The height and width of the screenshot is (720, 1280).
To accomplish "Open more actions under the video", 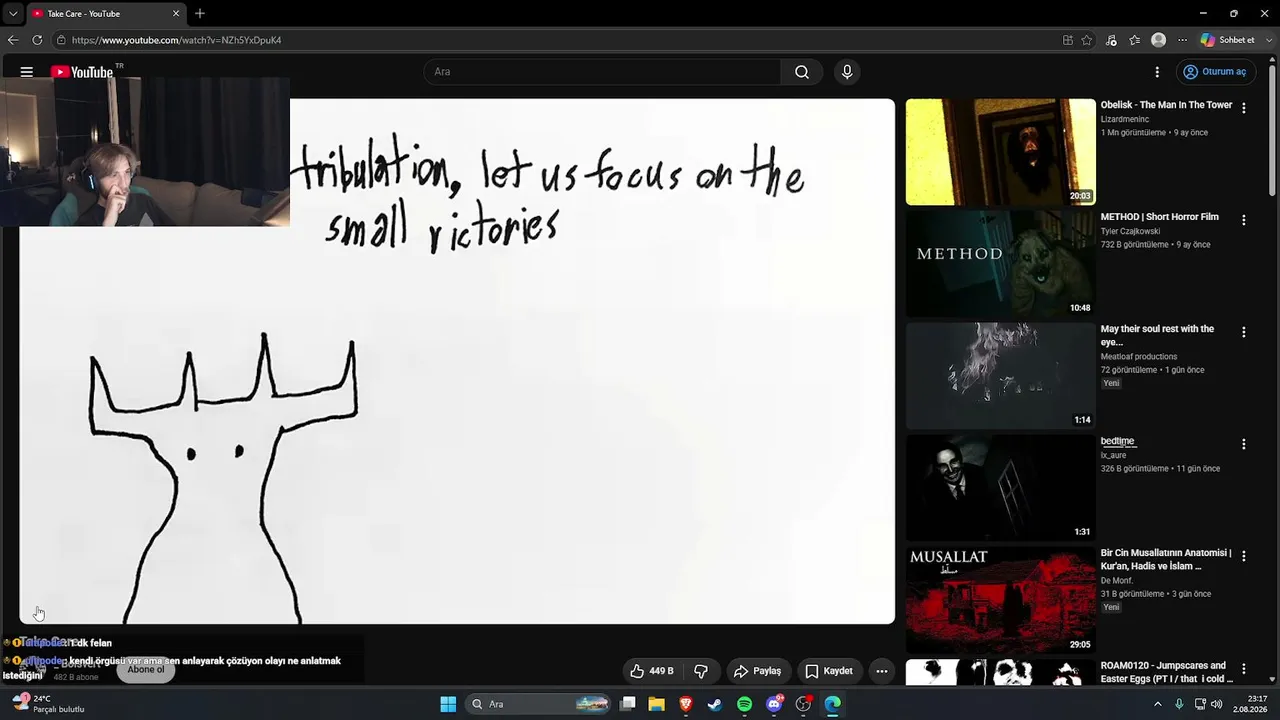I will 881,671.
